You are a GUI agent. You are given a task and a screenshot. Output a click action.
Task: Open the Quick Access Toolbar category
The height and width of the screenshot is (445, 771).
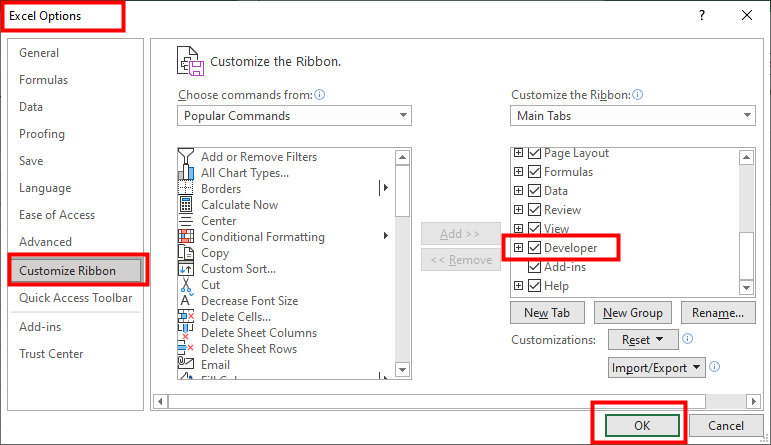[76, 298]
